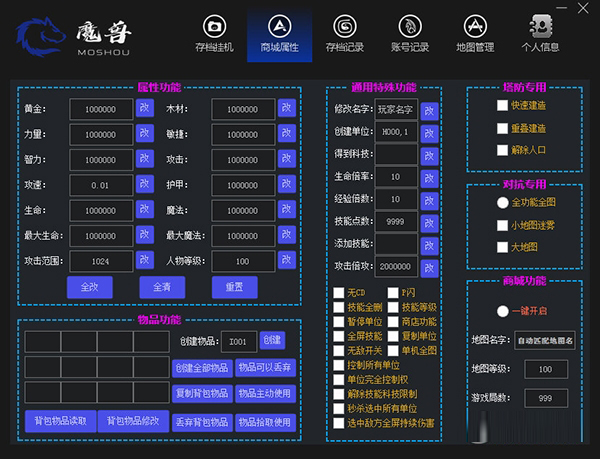Enable the 选中敌方全屏持续伤害 checkbox

coord(339,423)
